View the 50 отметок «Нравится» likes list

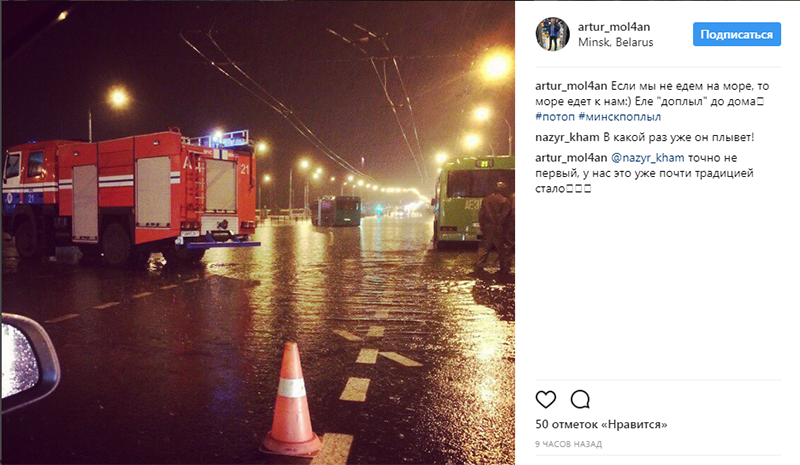pyautogui.click(x=601, y=424)
